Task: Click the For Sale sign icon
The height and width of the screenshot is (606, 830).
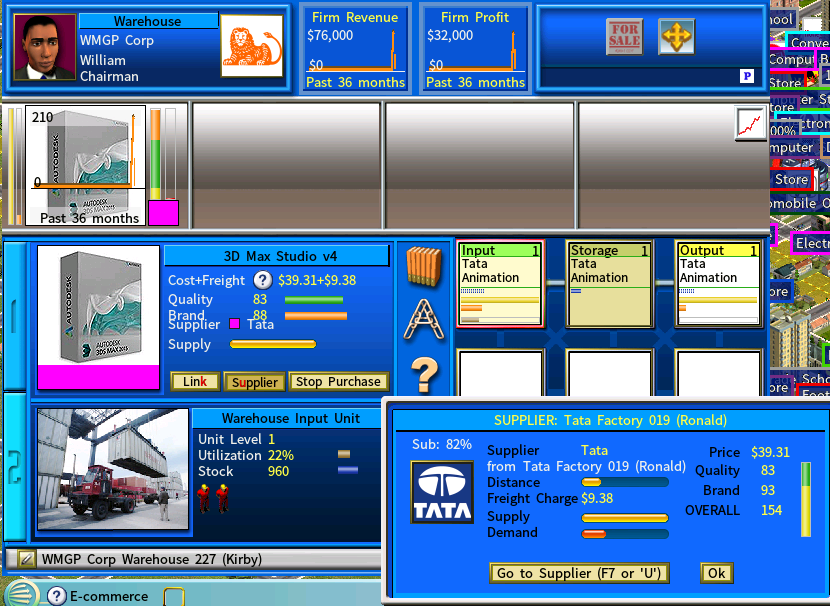Action: pos(624,37)
